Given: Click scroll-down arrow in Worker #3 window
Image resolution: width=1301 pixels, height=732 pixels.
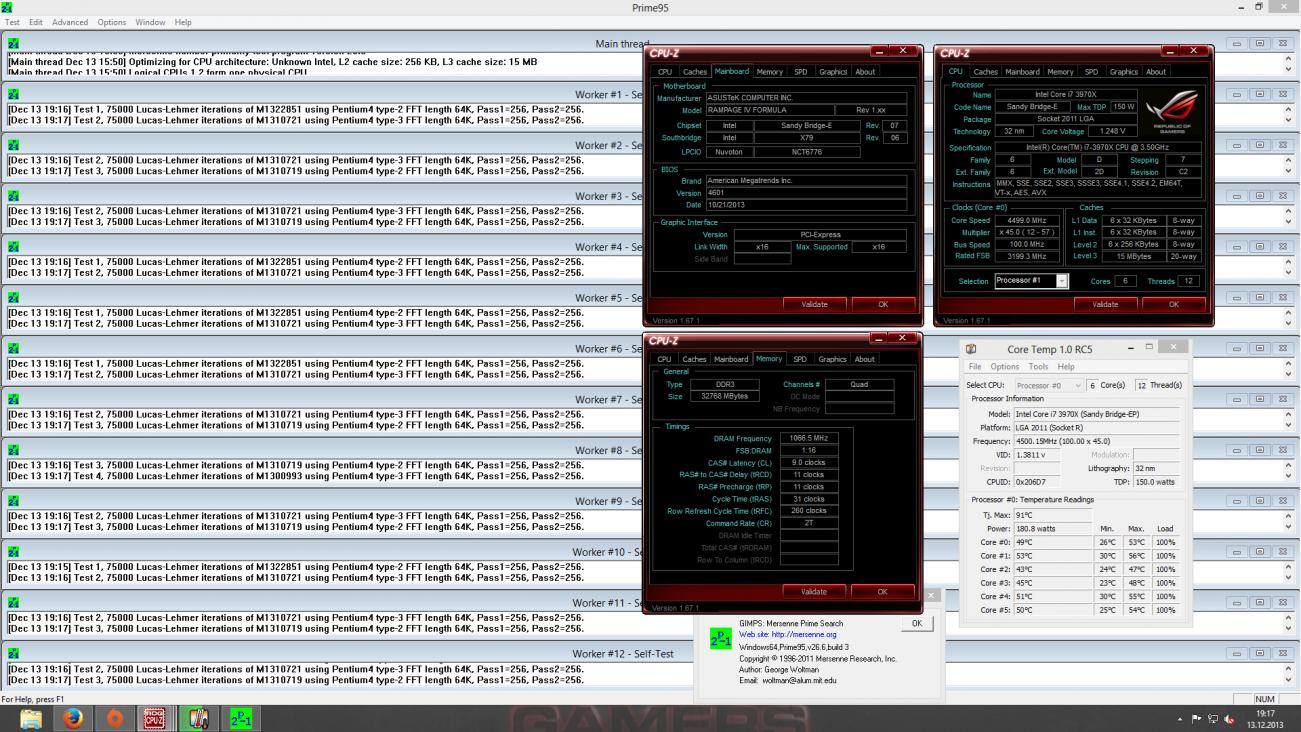Looking at the screenshot, I should pos(1288,222).
